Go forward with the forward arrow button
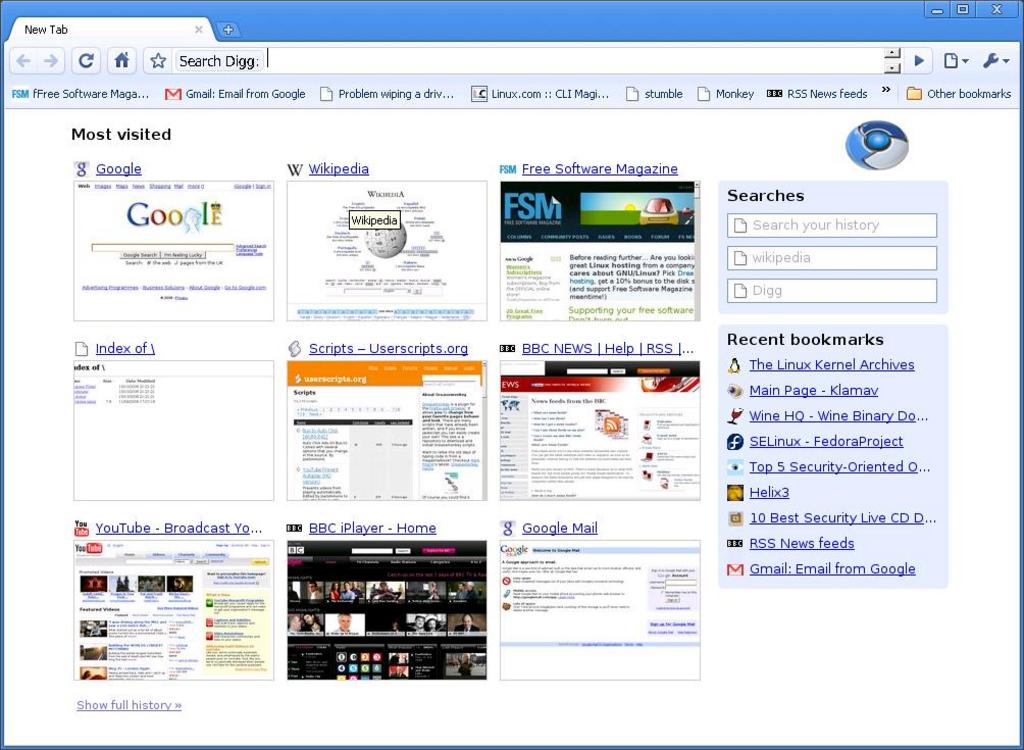This screenshot has height=750, width=1024. (50, 61)
